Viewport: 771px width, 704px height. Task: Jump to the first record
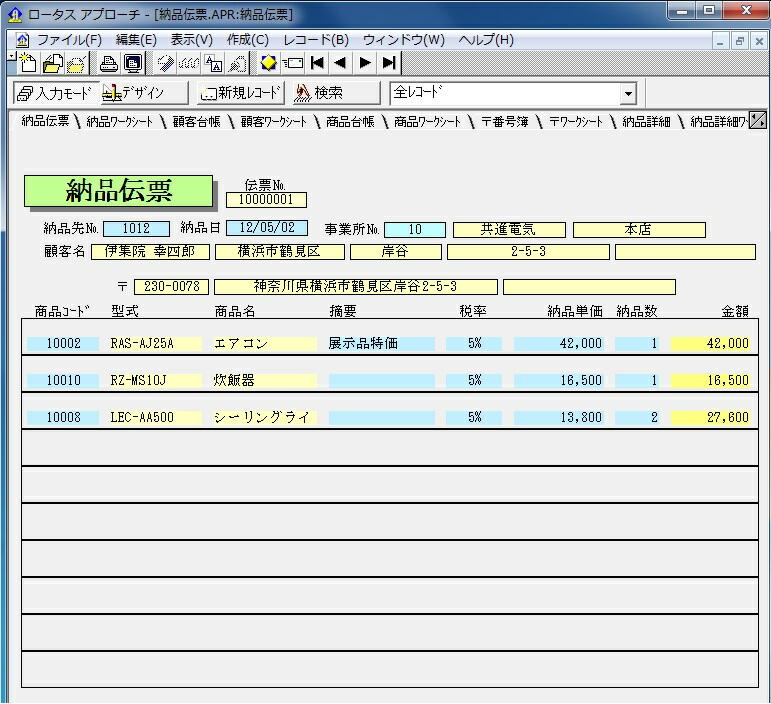(317, 63)
